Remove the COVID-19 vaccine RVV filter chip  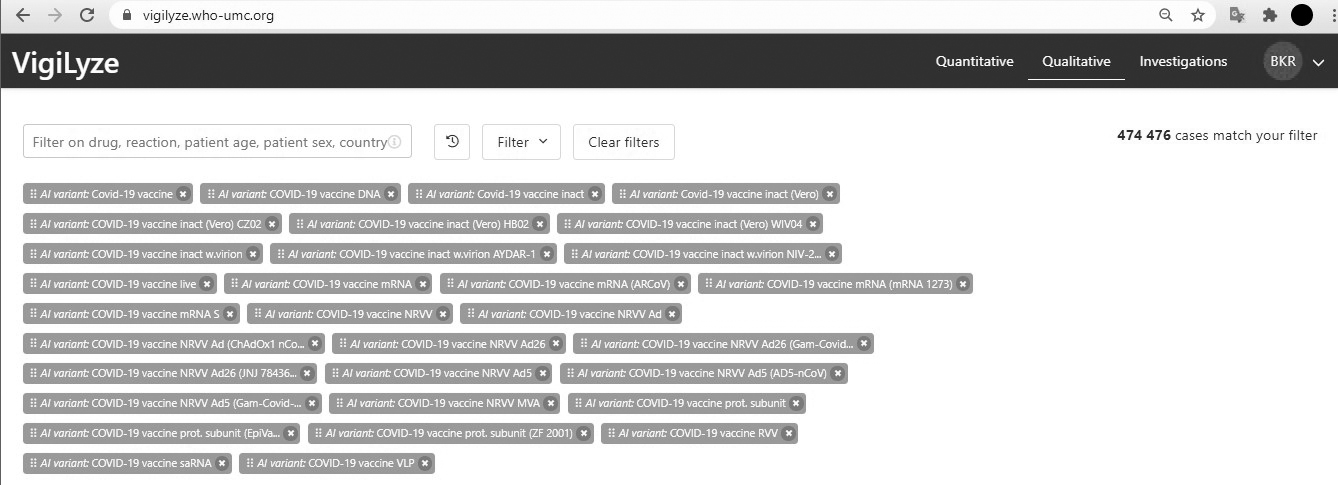pos(789,434)
